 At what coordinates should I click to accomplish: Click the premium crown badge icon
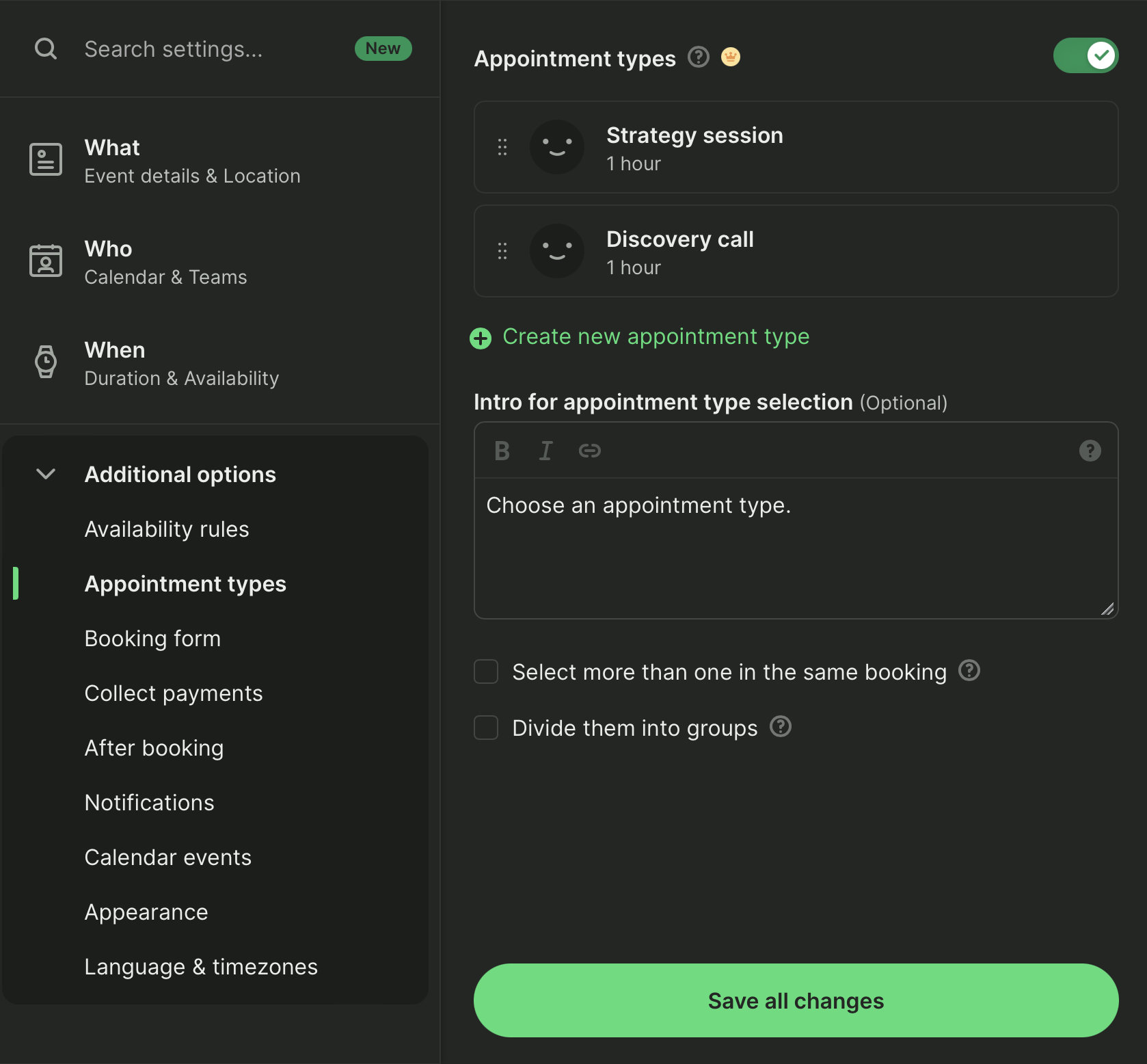click(731, 57)
